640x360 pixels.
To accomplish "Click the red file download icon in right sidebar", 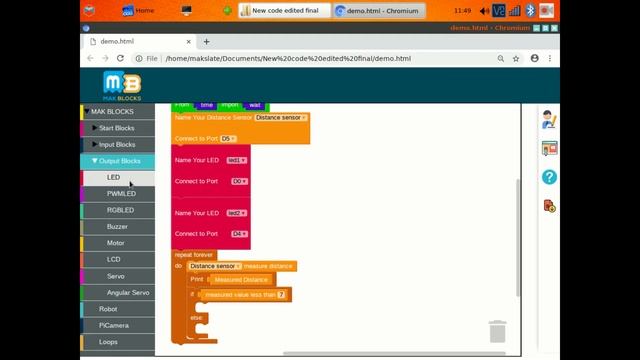I will (x=549, y=205).
